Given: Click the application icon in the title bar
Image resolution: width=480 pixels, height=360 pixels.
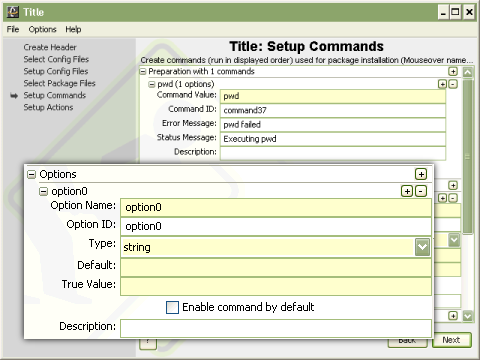Looking at the screenshot, I should pyautogui.click(x=13, y=12).
